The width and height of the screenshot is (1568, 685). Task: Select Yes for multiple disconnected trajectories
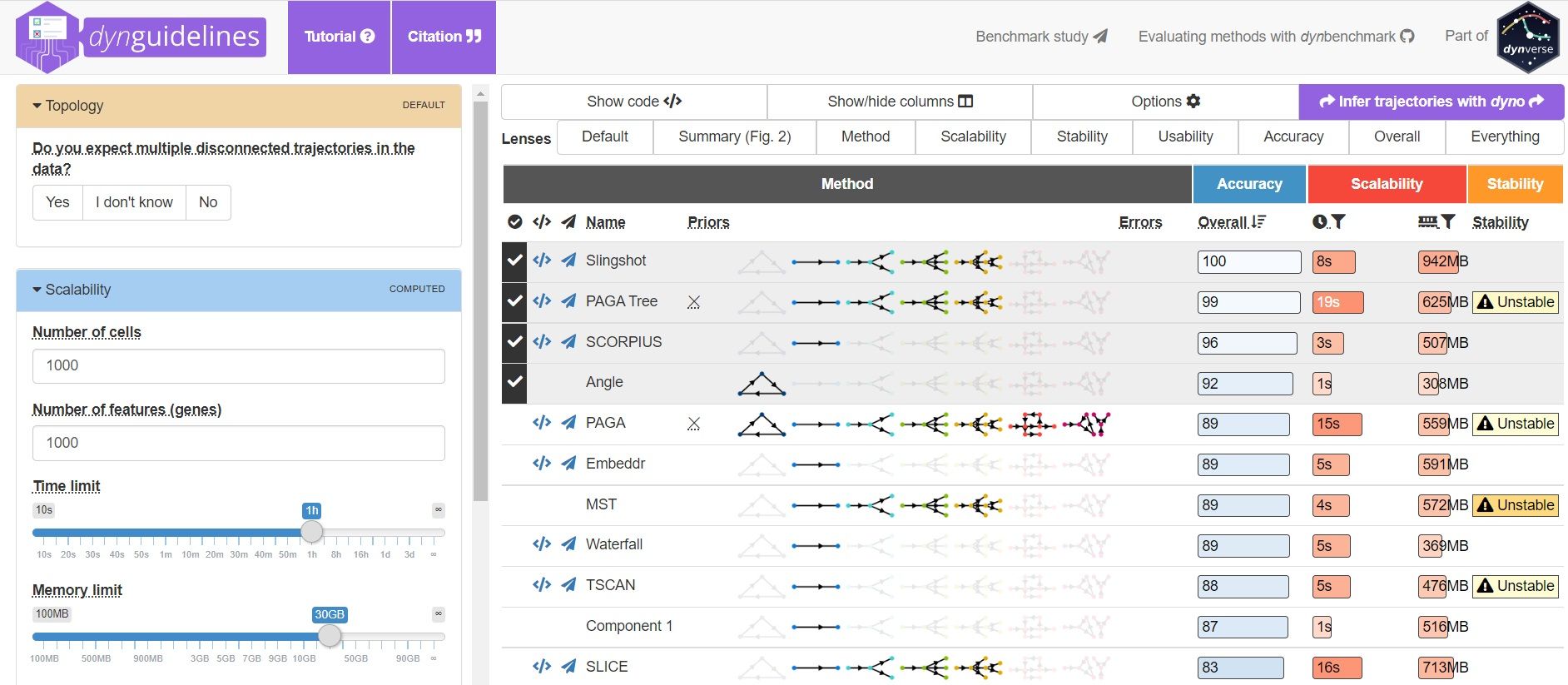(x=57, y=202)
